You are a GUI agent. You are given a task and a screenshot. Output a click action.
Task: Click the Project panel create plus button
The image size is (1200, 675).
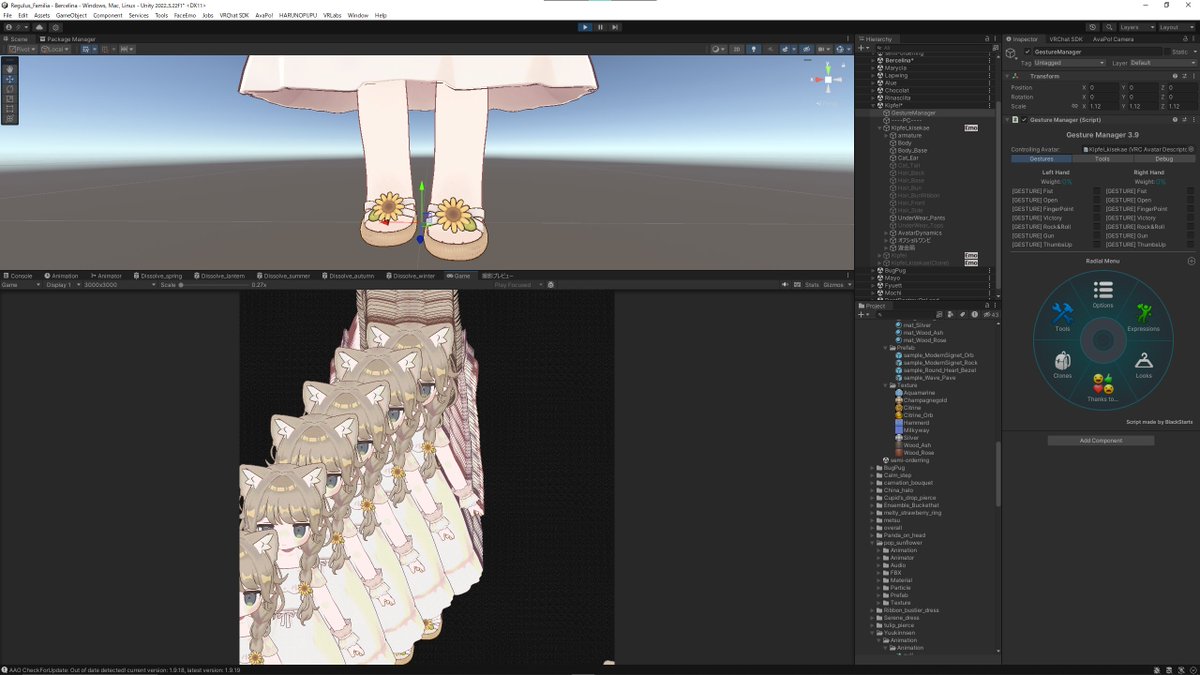(863, 315)
